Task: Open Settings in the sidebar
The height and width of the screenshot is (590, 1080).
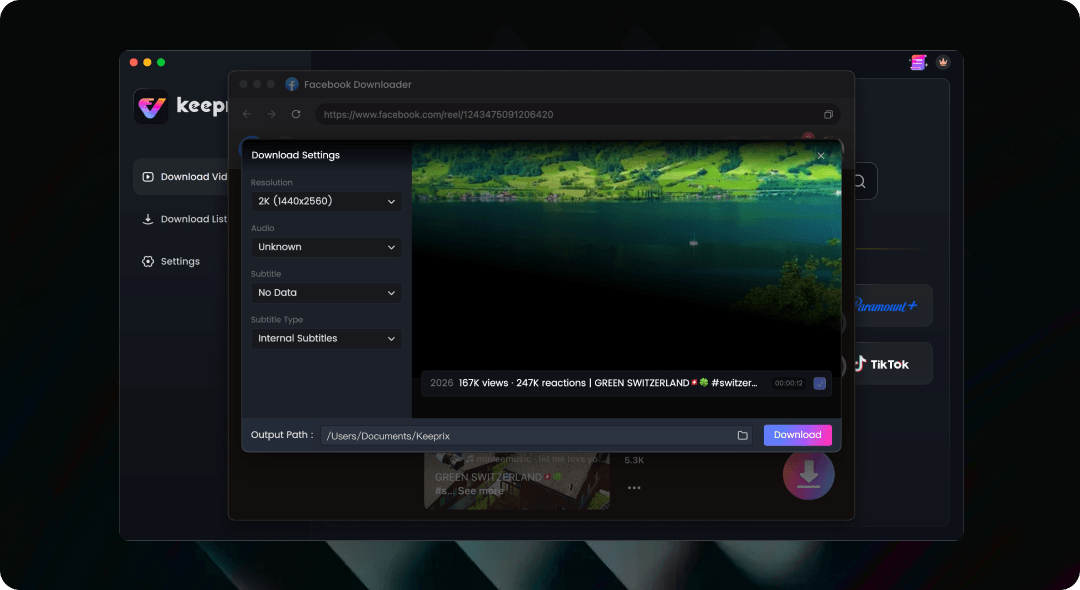Action: (171, 262)
